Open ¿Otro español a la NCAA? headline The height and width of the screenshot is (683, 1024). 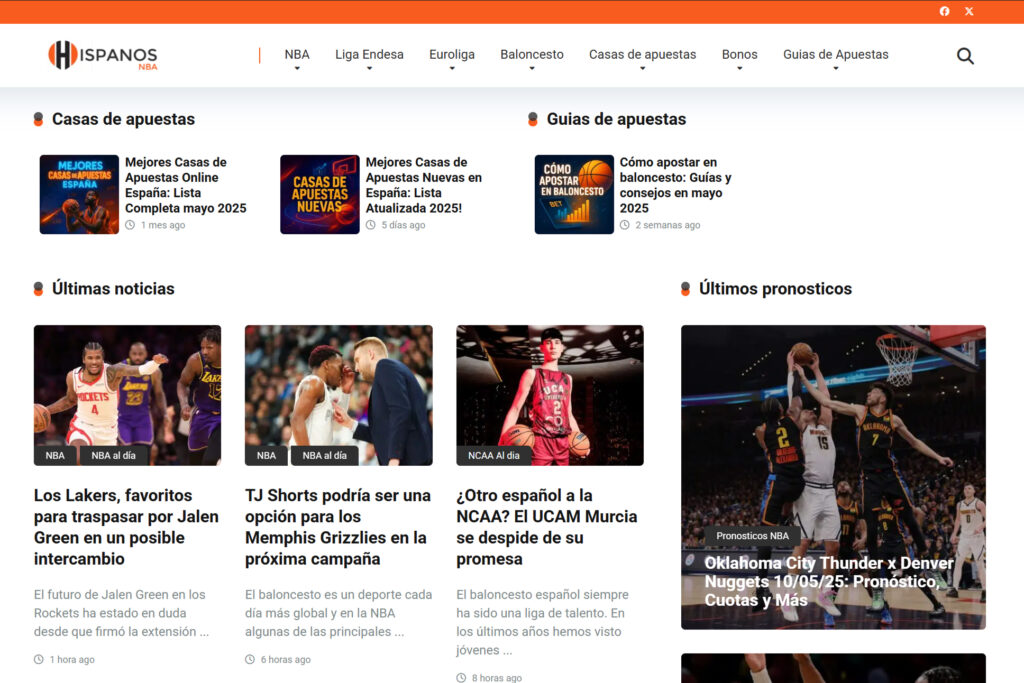point(547,527)
